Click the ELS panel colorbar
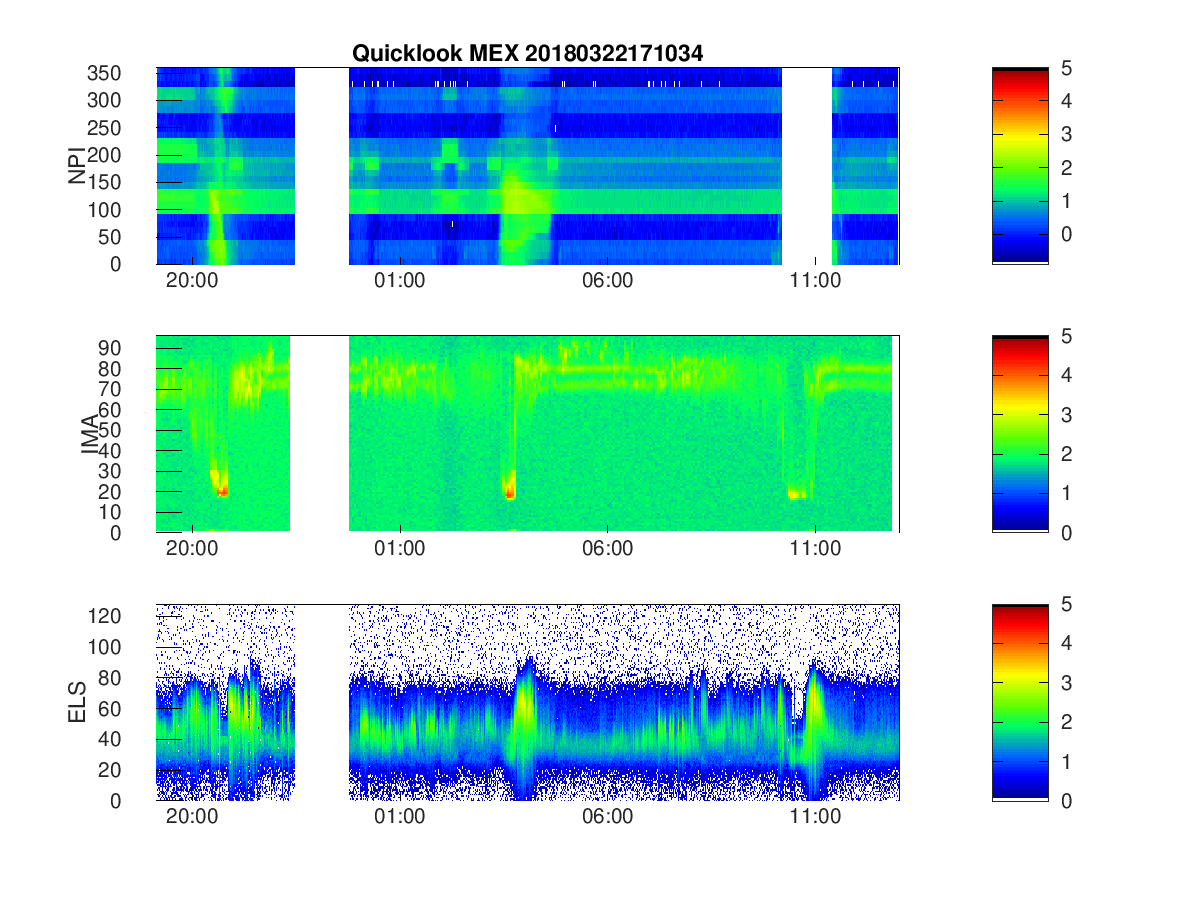 tap(1020, 702)
